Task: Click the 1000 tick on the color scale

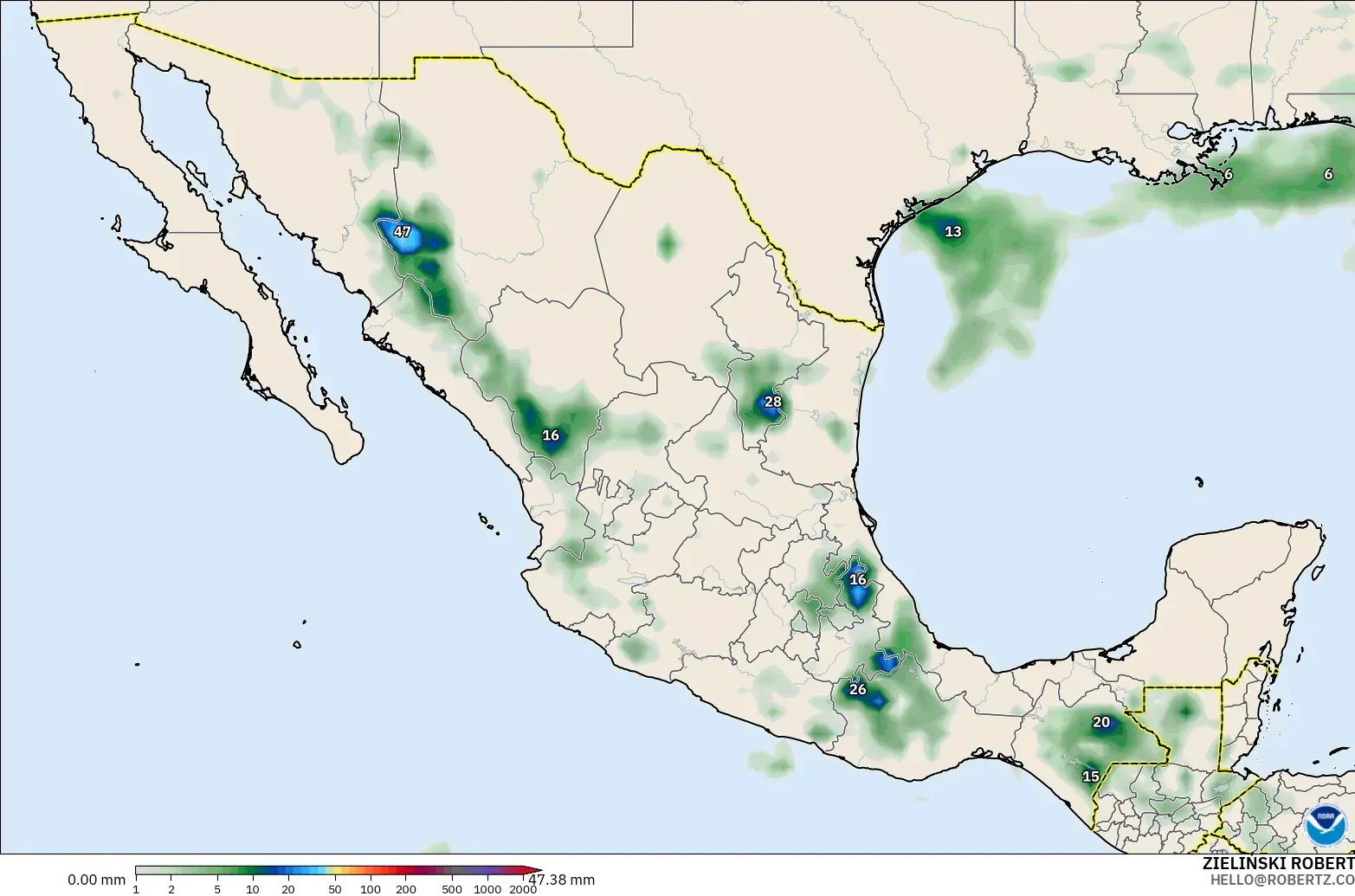Action: click(x=487, y=889)
